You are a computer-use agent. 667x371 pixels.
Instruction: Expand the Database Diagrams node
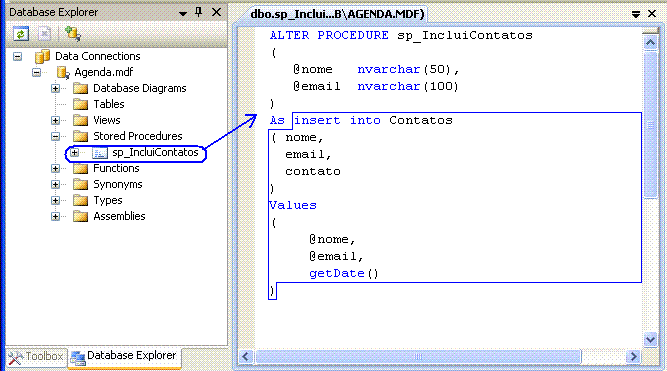coord(55,88)
